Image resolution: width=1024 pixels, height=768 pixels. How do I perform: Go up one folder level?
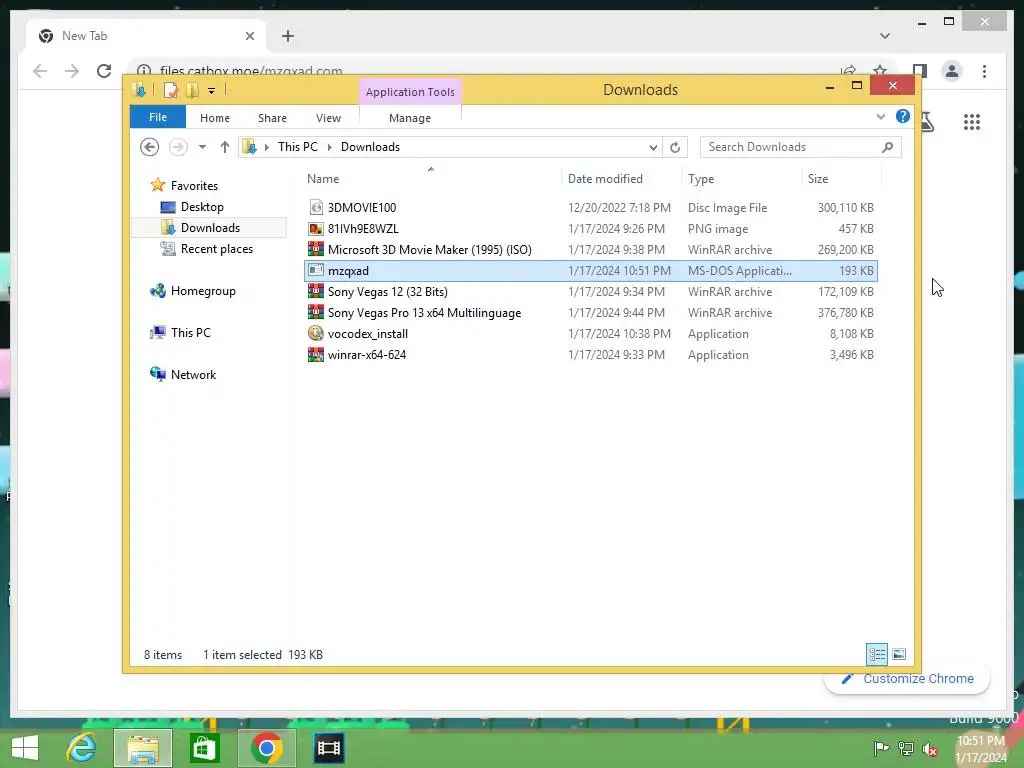225,147
